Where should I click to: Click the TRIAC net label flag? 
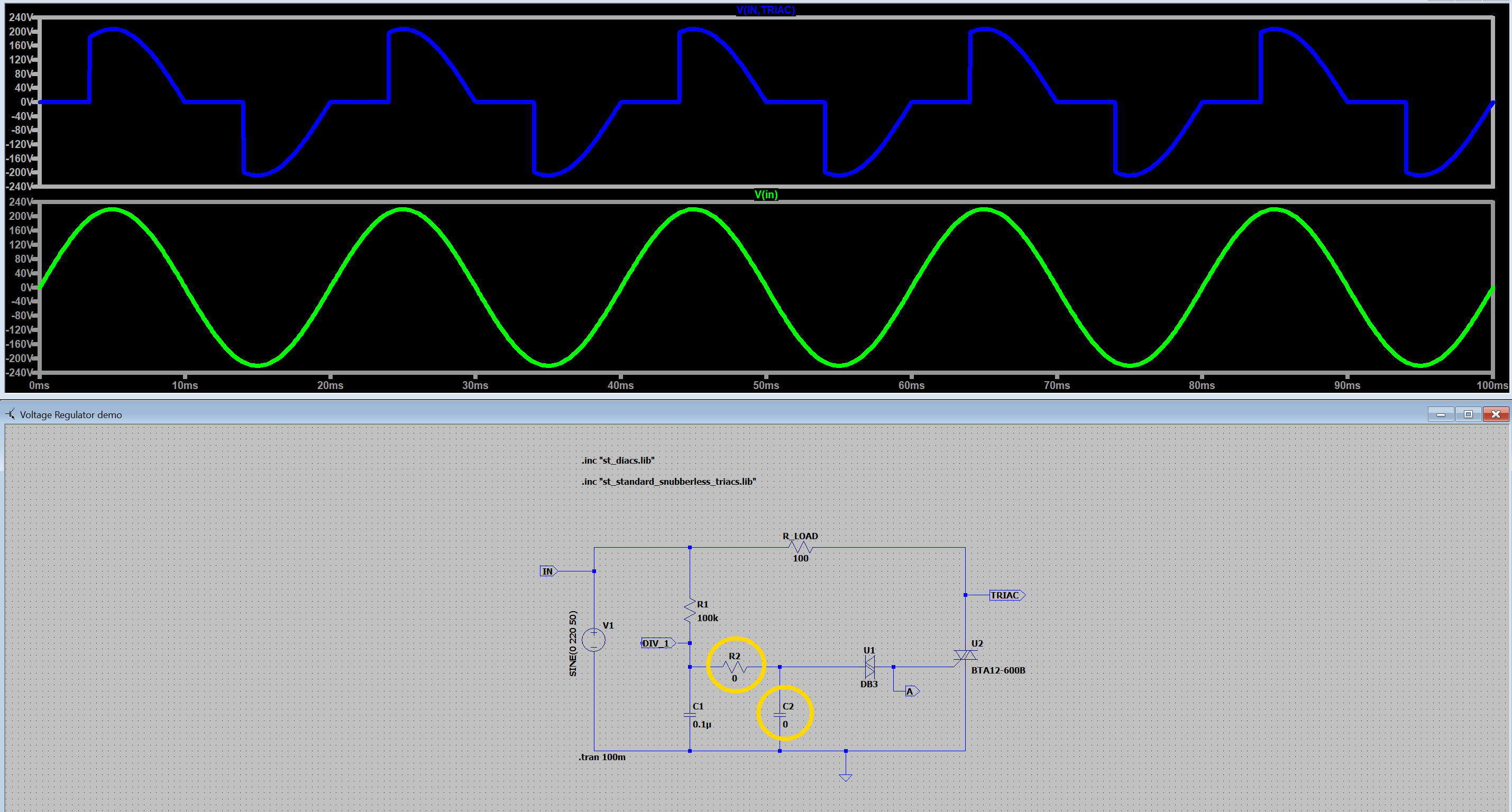[1007, 595]
